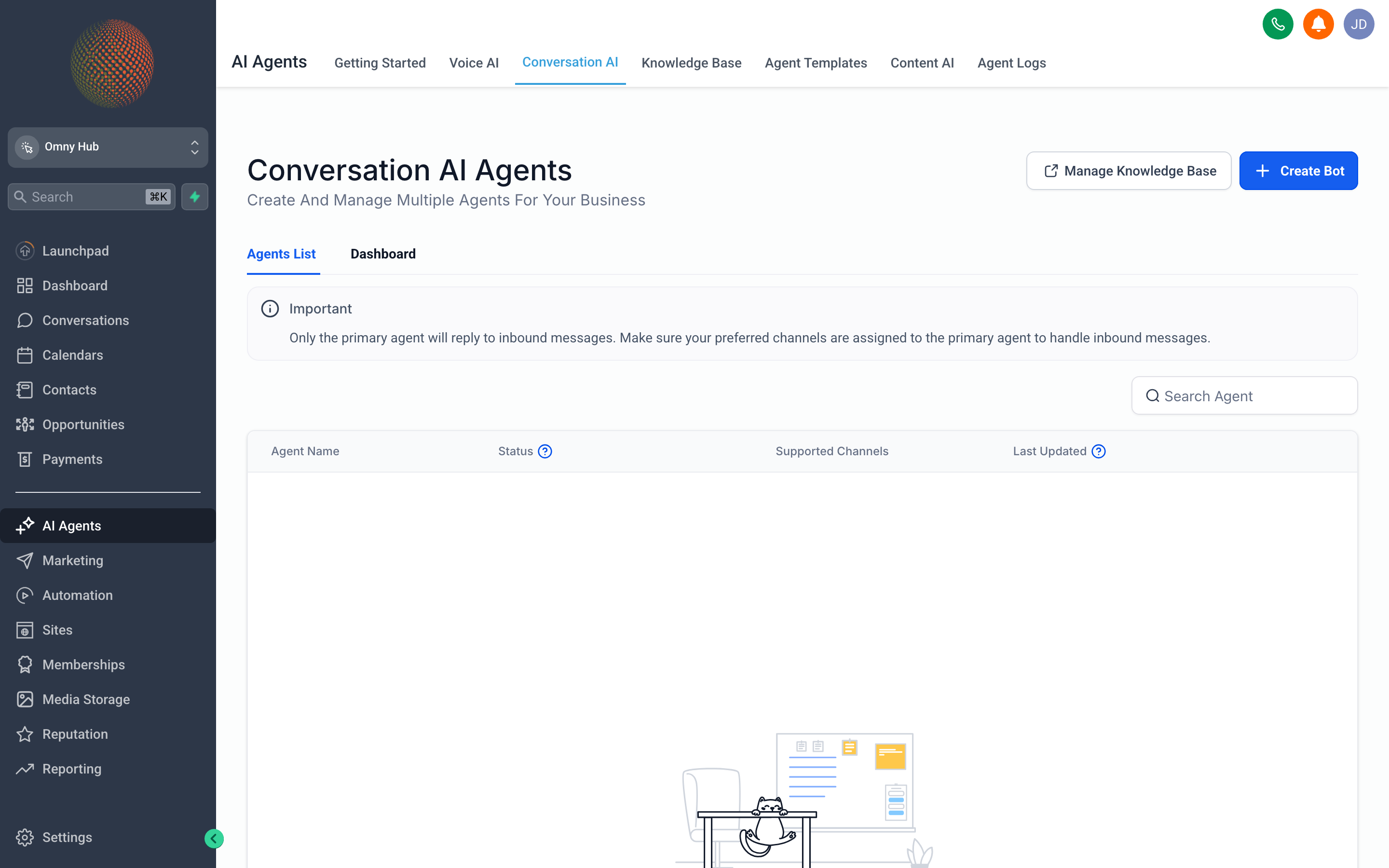Click the Create Bot button
Screen dimensions: 1389x868
1298,171
